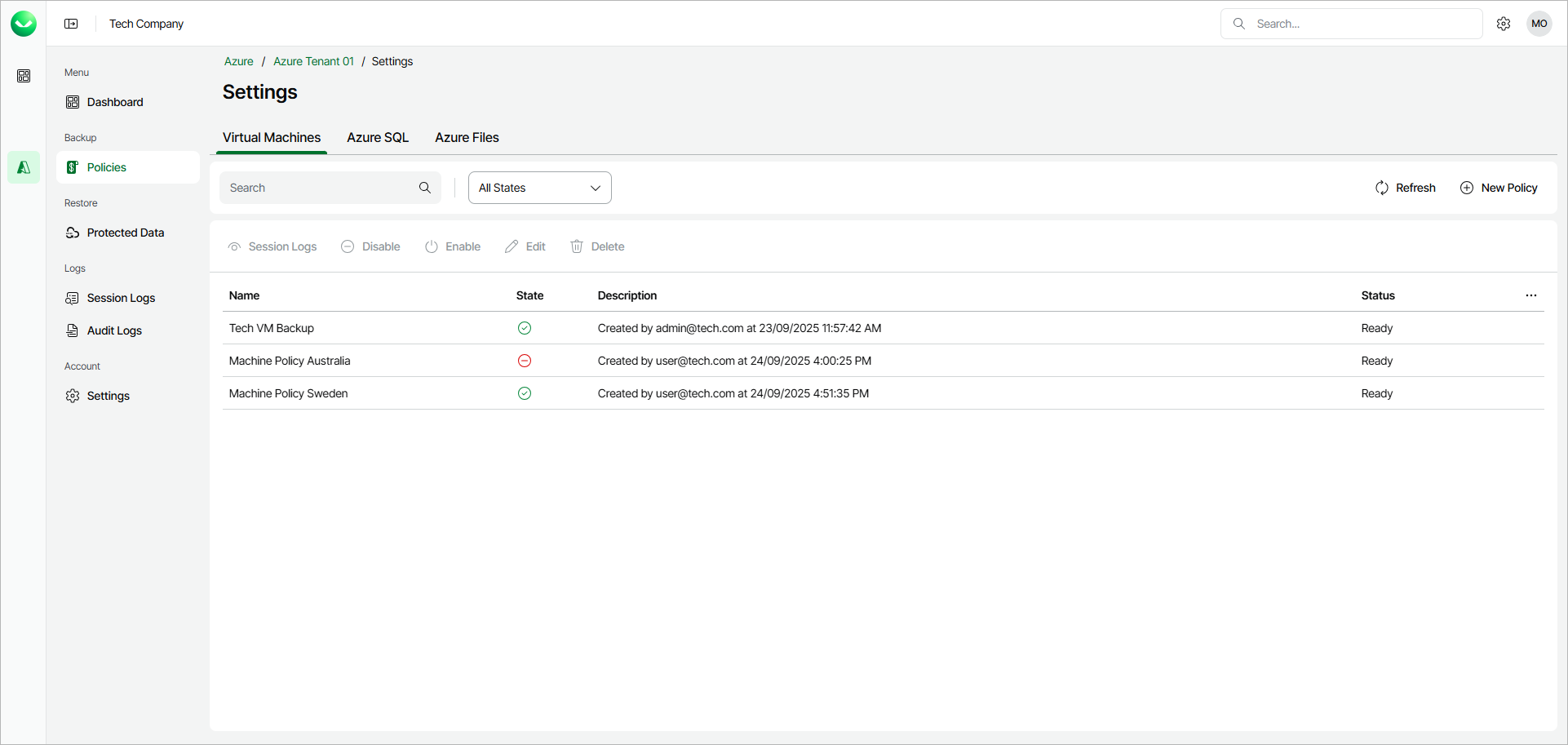Click the Delete toolbar button

tap(597, 246)
